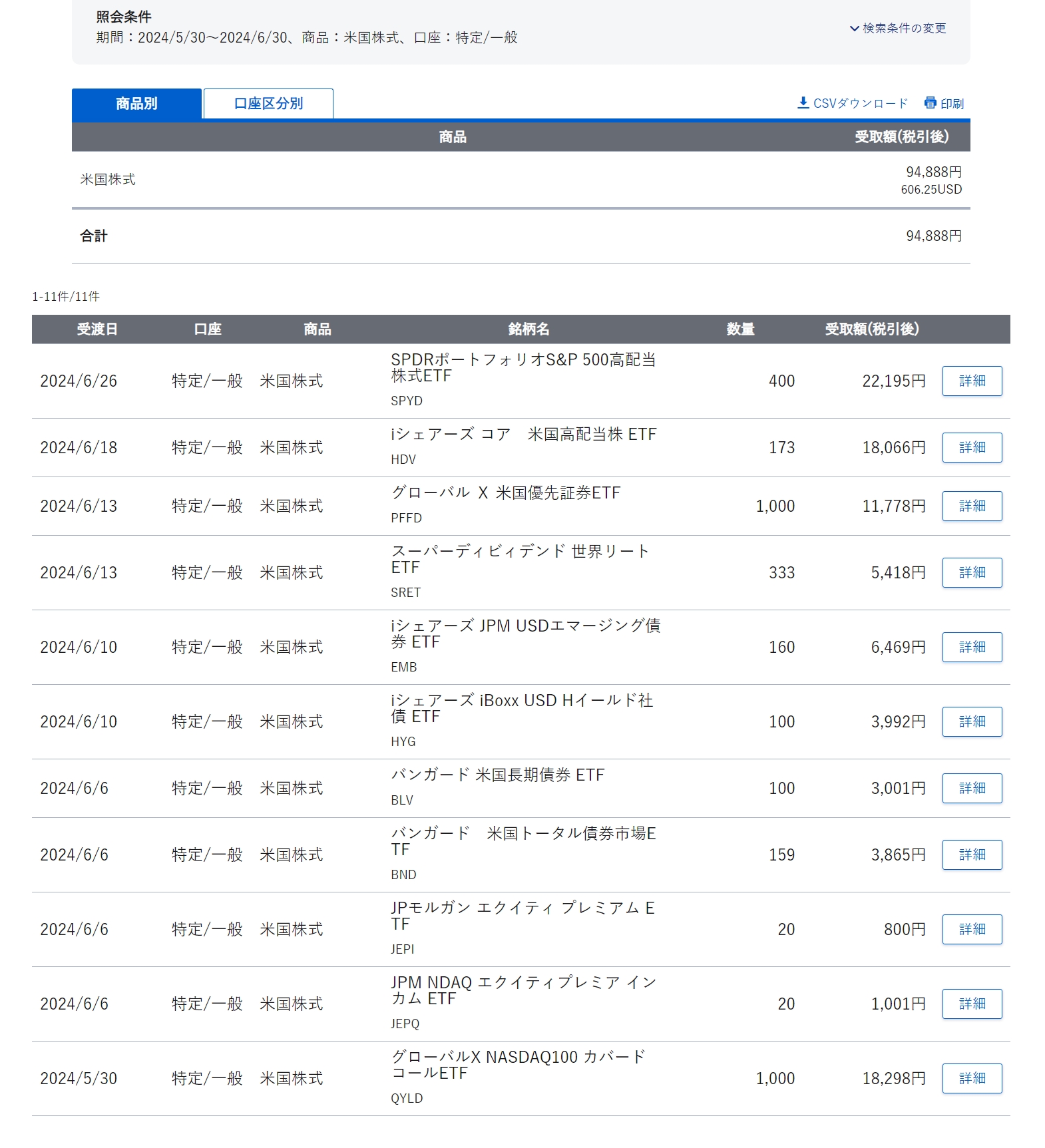Click the lower table's 受取額(税引後) header
Image resolution: width=1045 pixels, height=1148 pixels.
872,329
